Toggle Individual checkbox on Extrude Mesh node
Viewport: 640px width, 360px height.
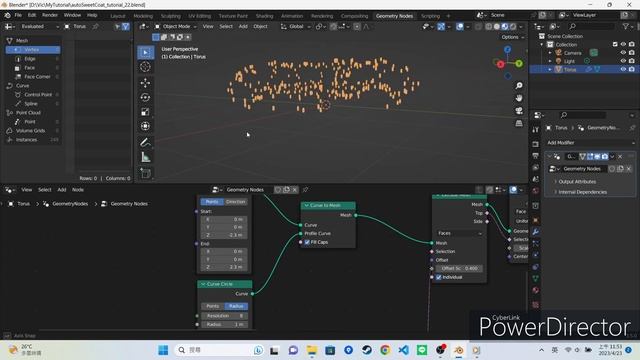point(439,277)
